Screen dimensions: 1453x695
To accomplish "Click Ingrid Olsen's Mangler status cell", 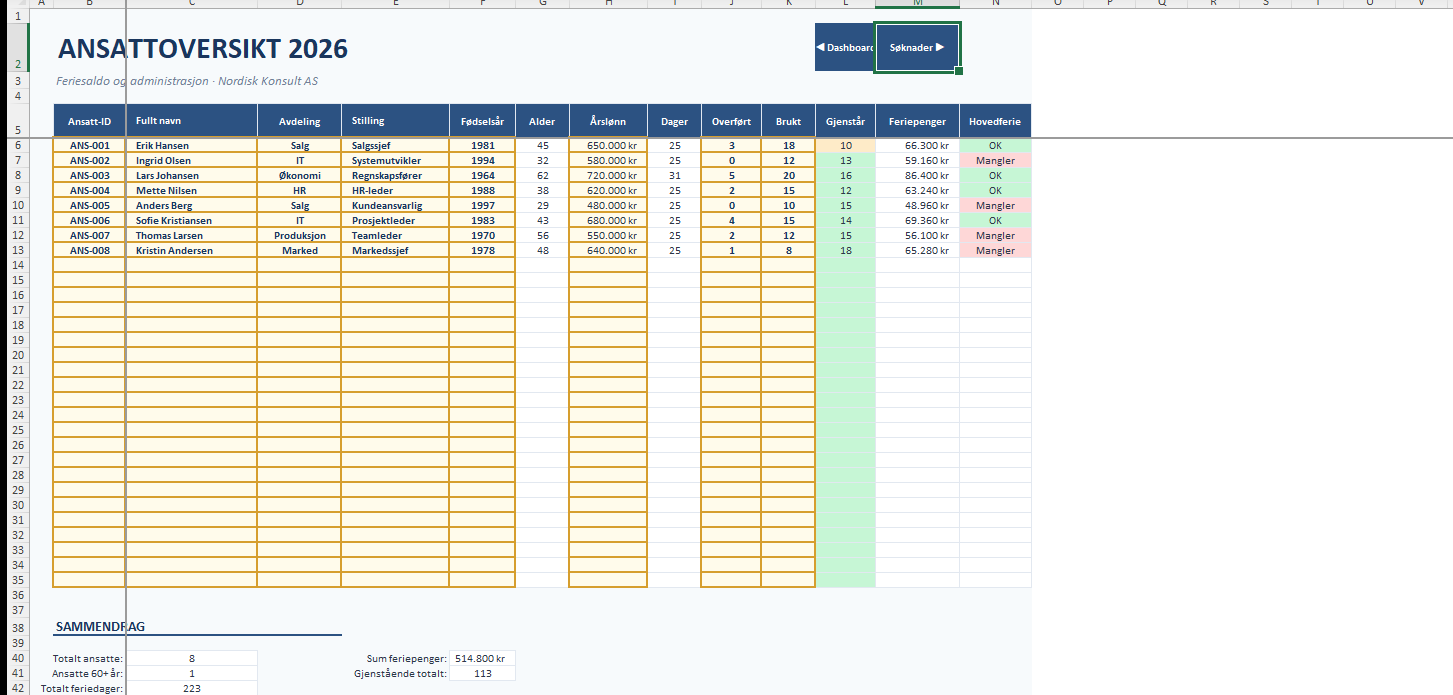I will tap(995, 160).
